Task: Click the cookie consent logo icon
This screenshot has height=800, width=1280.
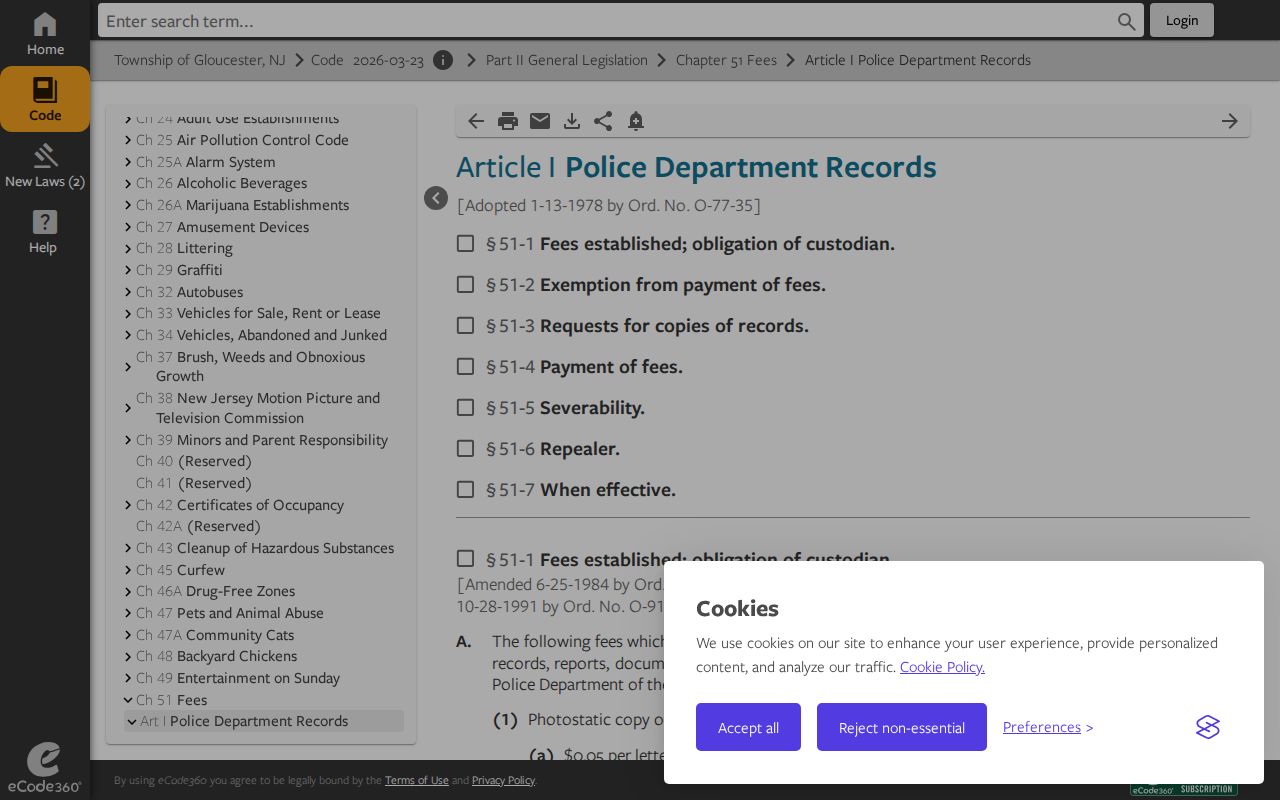Action: (1208, 727)
